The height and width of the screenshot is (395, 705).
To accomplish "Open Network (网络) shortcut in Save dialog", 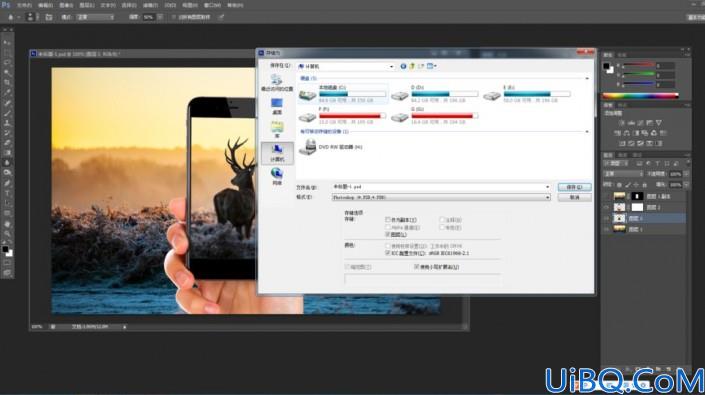I will [x=277, y=177].
